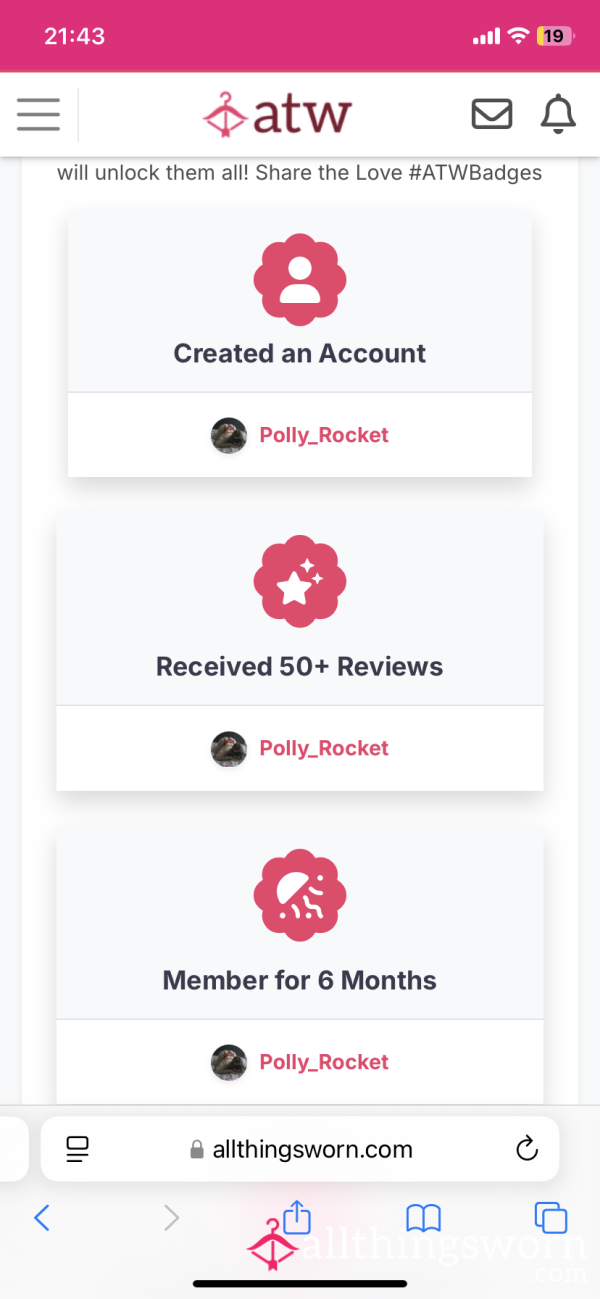600x1299 pixels.
Task: Open Polly_Rocket link under Member for 6 Months
Action: pyautogui.click(x=324, y=1062)
